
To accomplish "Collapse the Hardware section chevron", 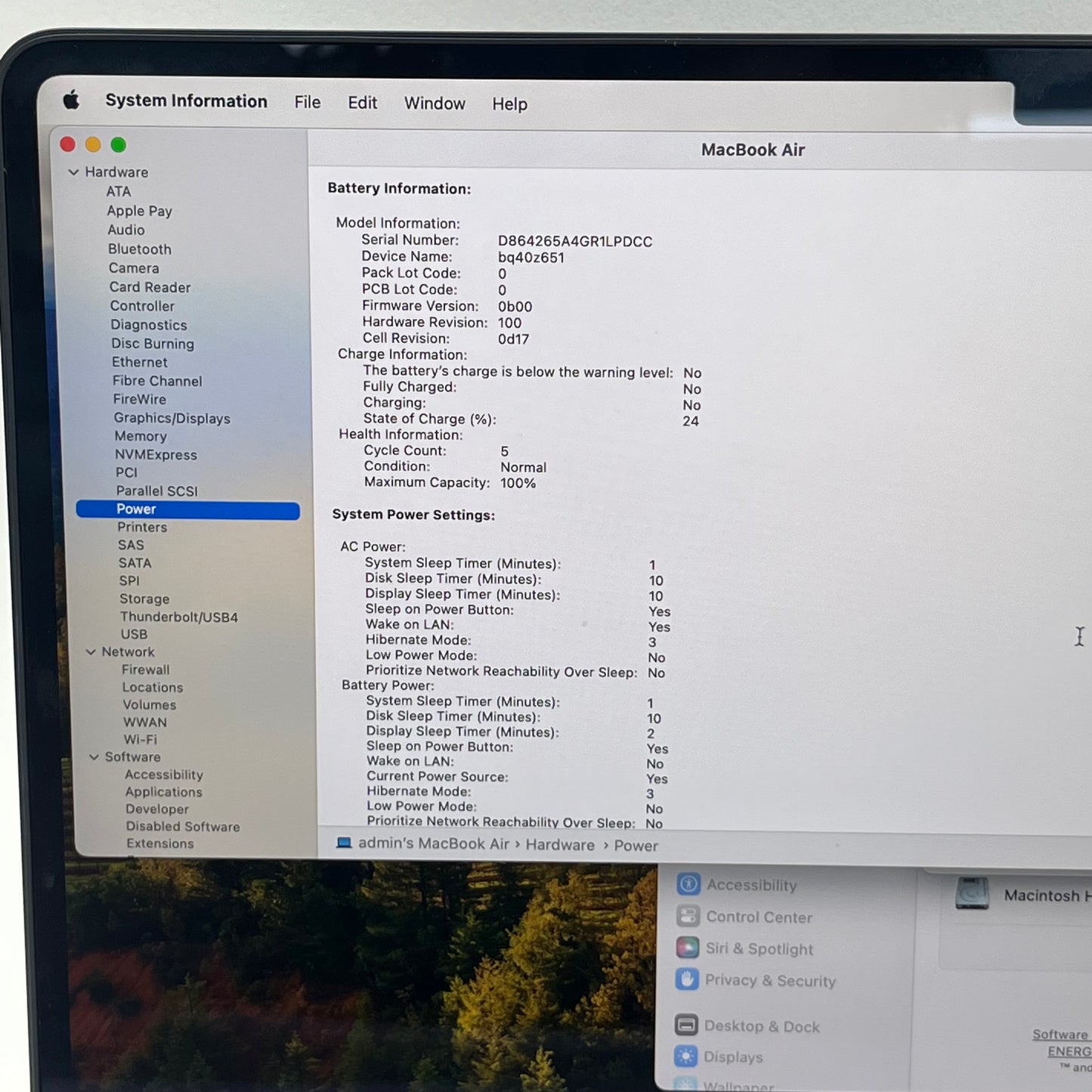I will (x=73, y=172).
